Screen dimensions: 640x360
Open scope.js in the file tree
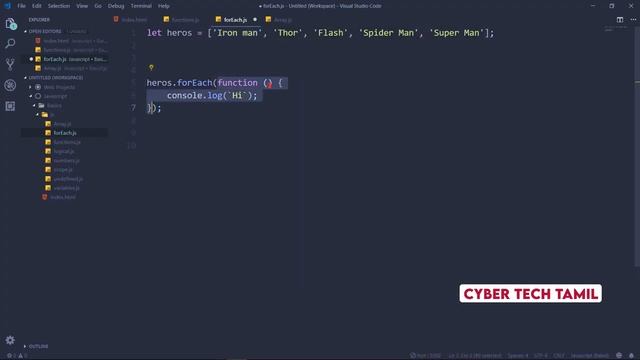[x=63, y=169]
